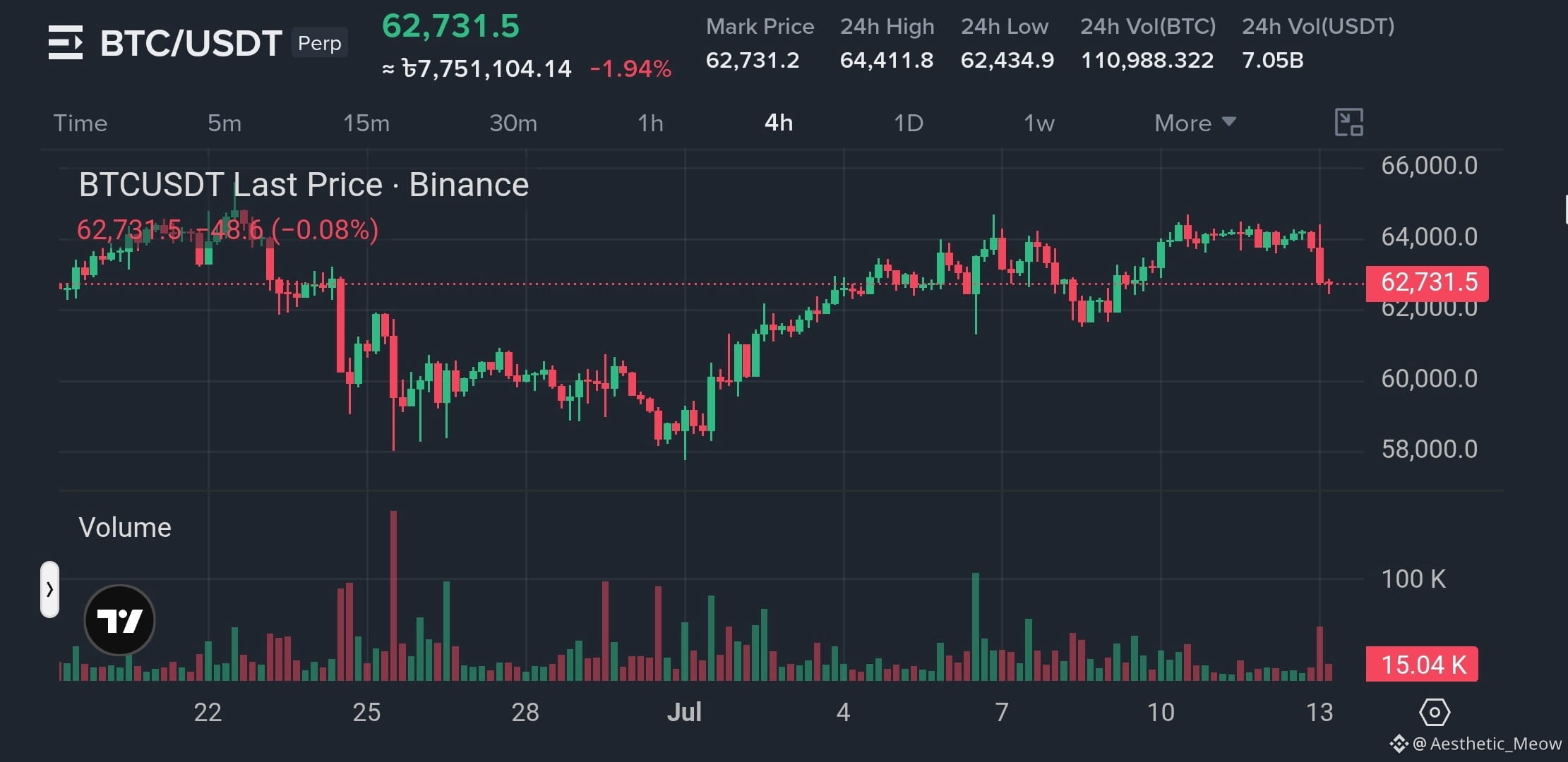Select the Time chart tab
Screen dimensions: 1568x762
[x=80, y=123]
